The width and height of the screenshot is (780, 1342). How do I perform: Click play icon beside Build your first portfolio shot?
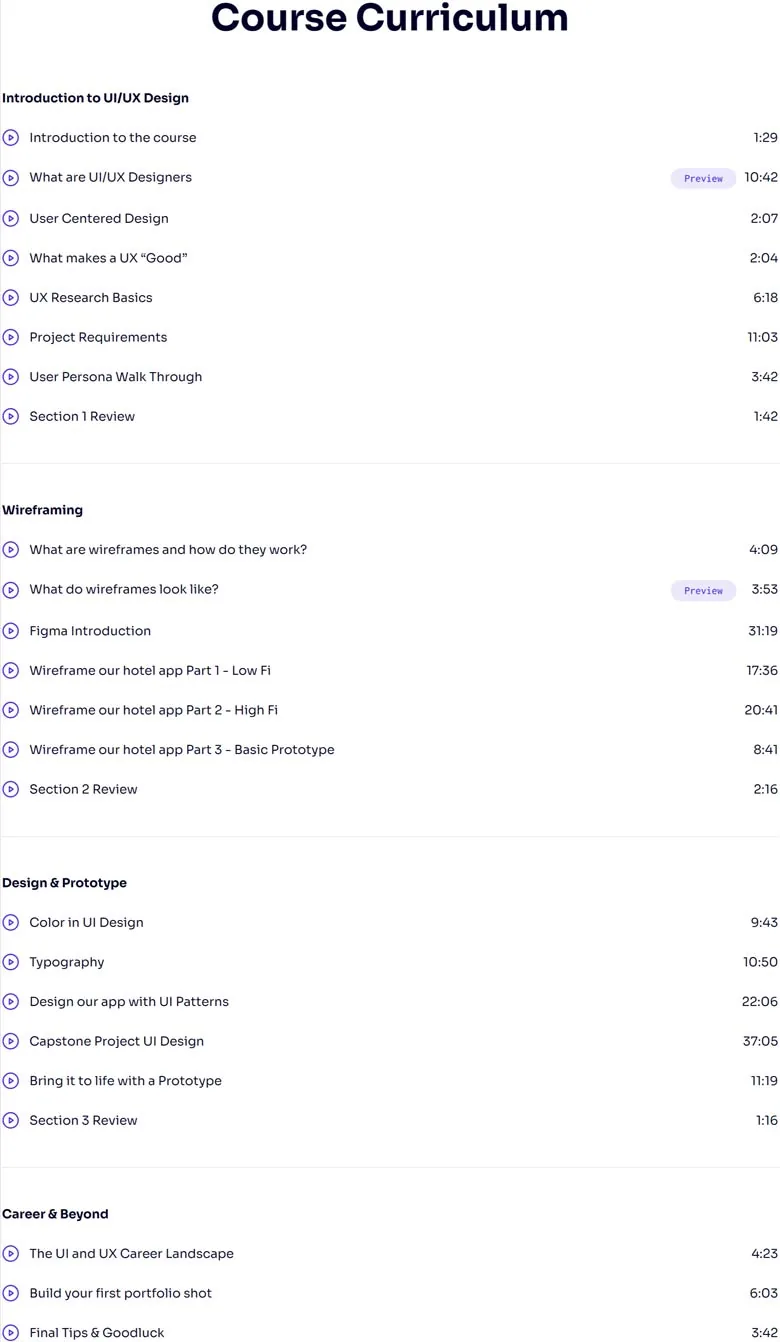[11, 1293]
